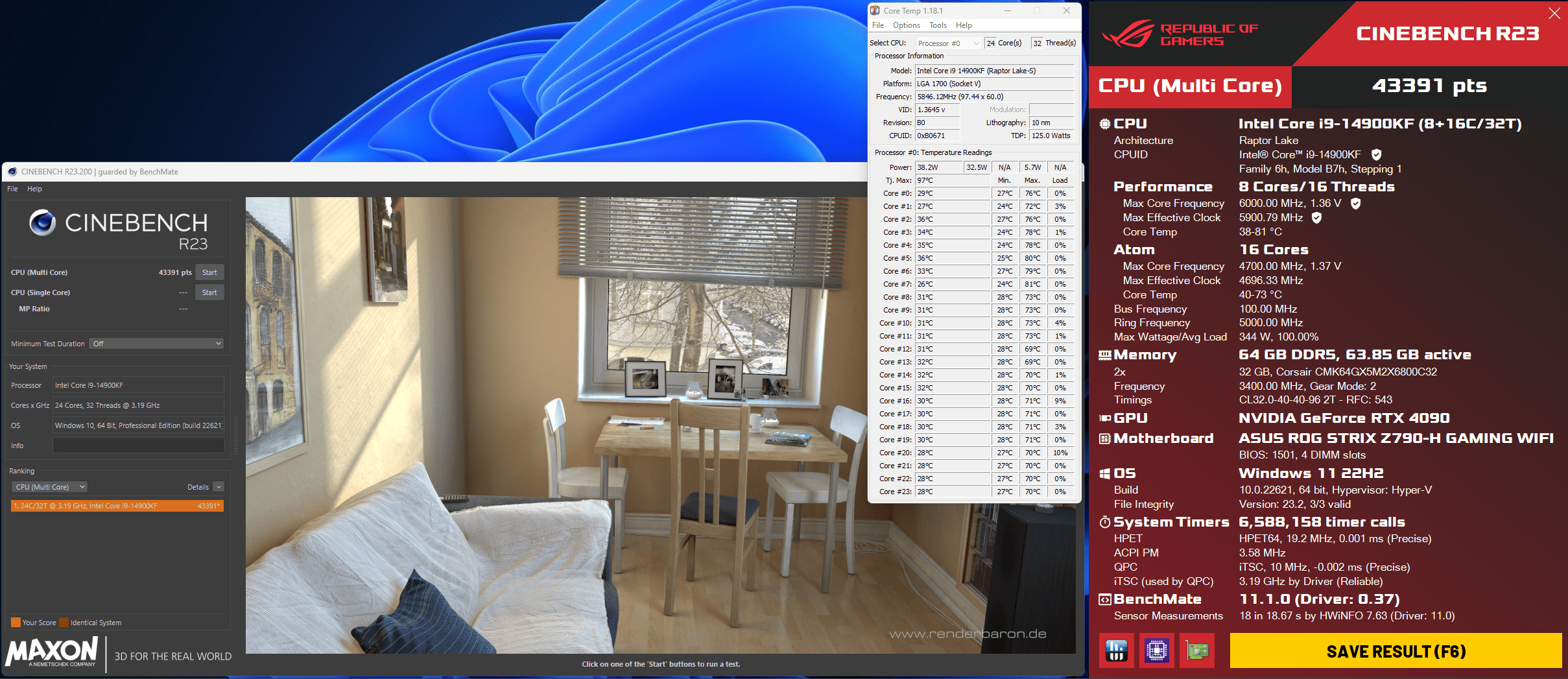
Task: Close the BenchMate result overlay
Action: pyautogui.click(x=1554, y=14)
